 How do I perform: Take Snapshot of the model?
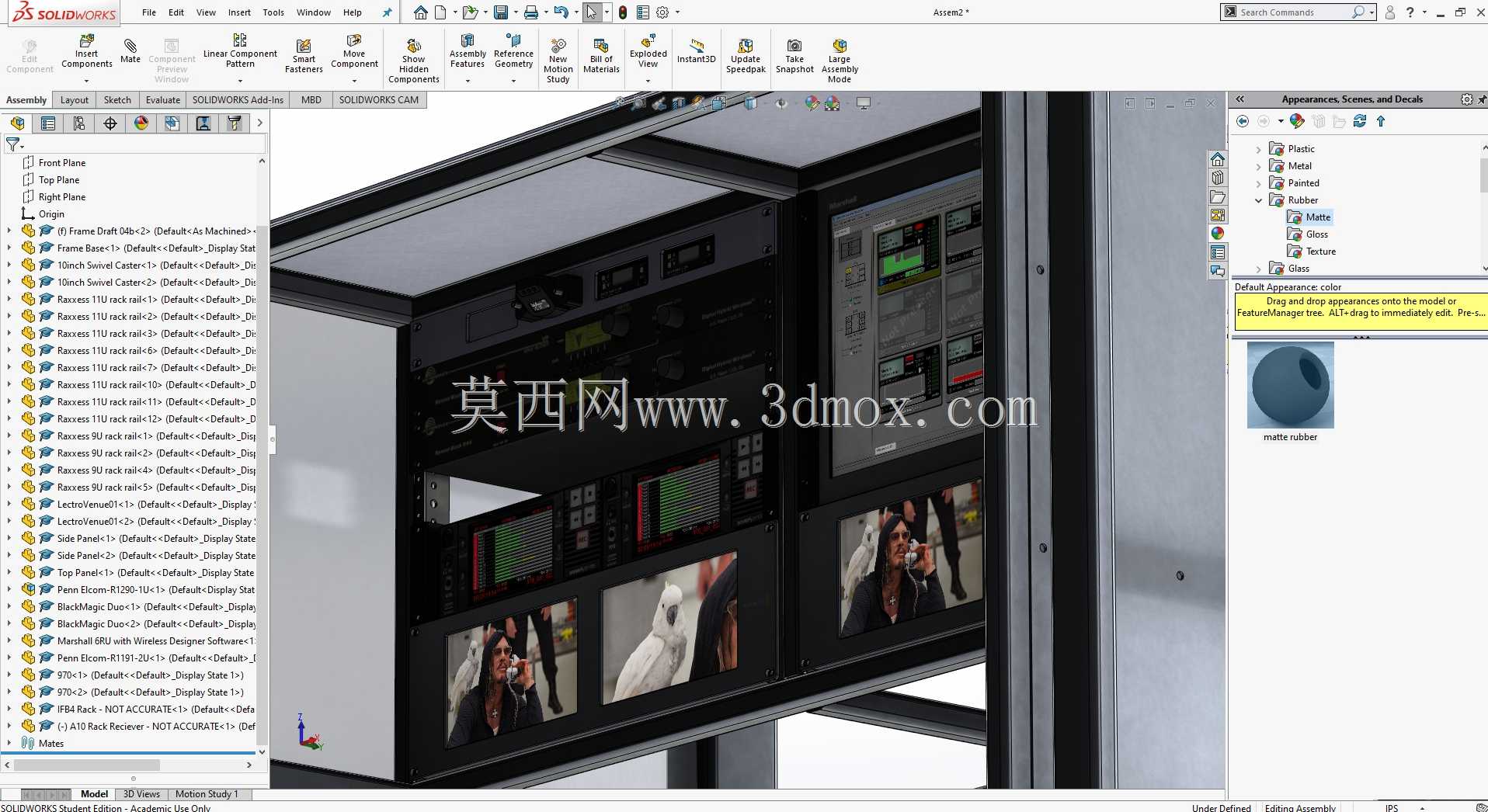tap(794, 56)
